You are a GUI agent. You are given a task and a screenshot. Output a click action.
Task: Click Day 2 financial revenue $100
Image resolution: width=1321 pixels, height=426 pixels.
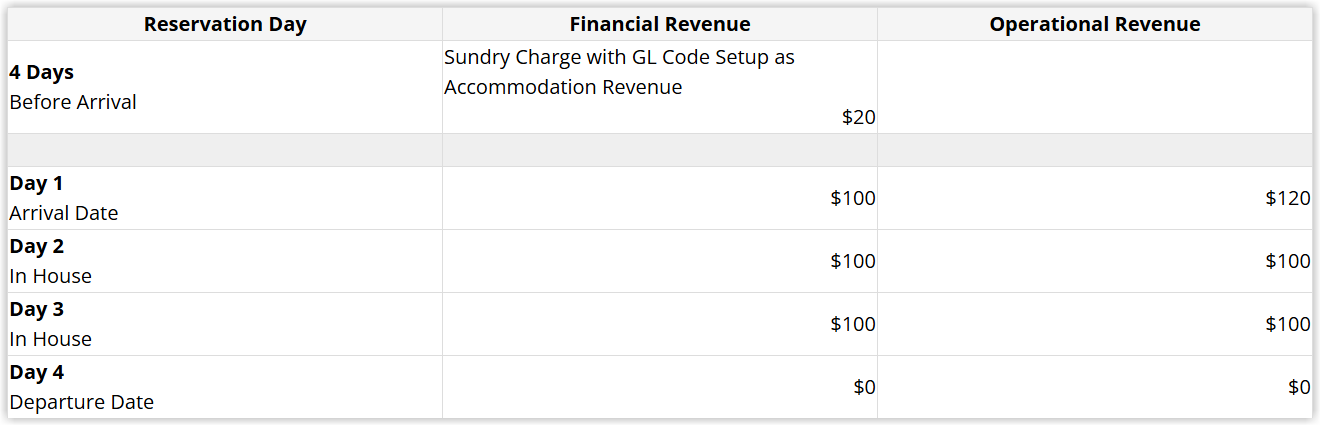point(853,261)
